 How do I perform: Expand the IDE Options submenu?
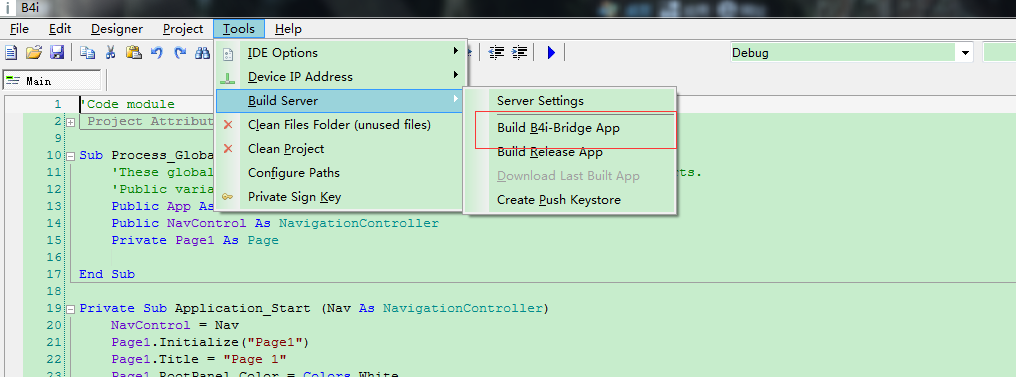(x=340, y=53)
